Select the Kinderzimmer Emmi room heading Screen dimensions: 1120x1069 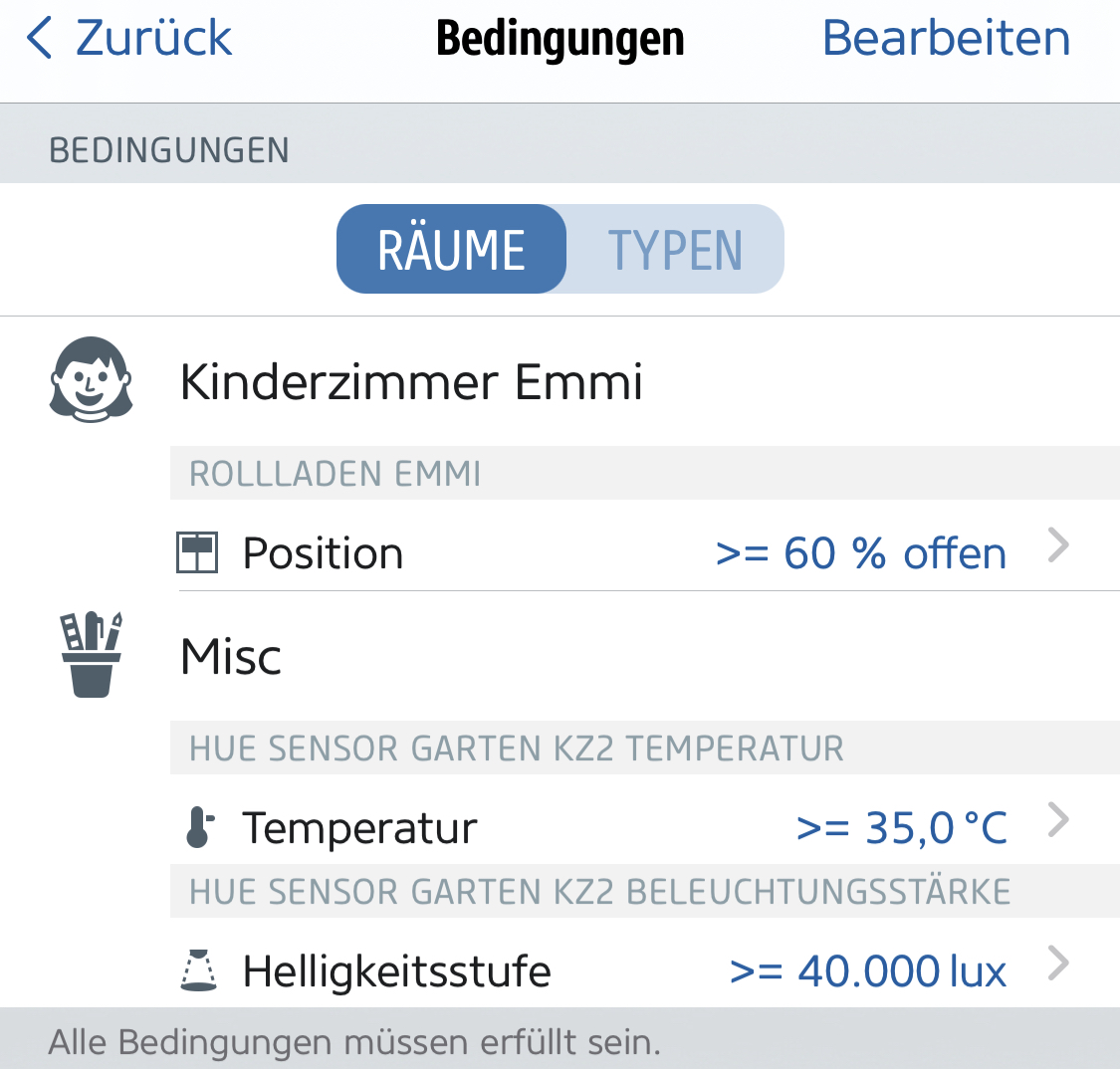(x=411, y=382)
